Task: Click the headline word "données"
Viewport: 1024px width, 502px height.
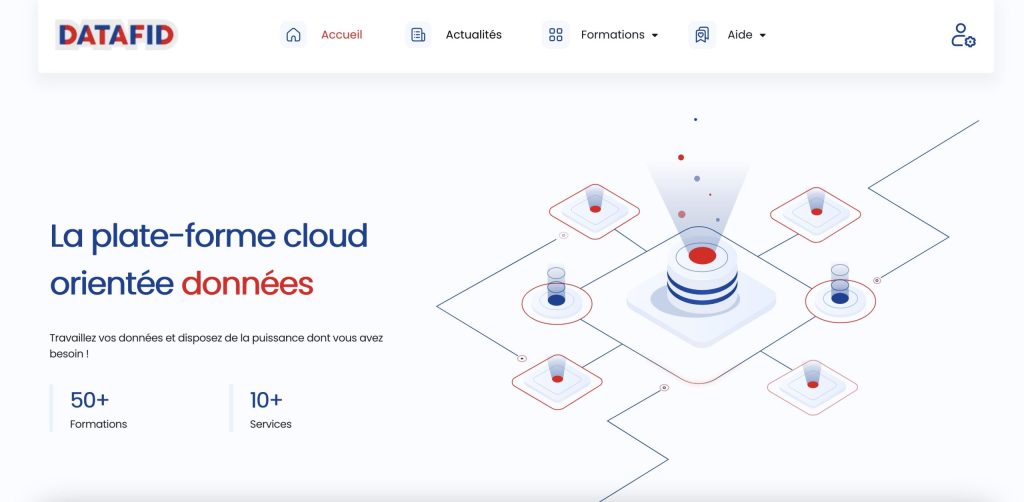Action: click(248, 284)
